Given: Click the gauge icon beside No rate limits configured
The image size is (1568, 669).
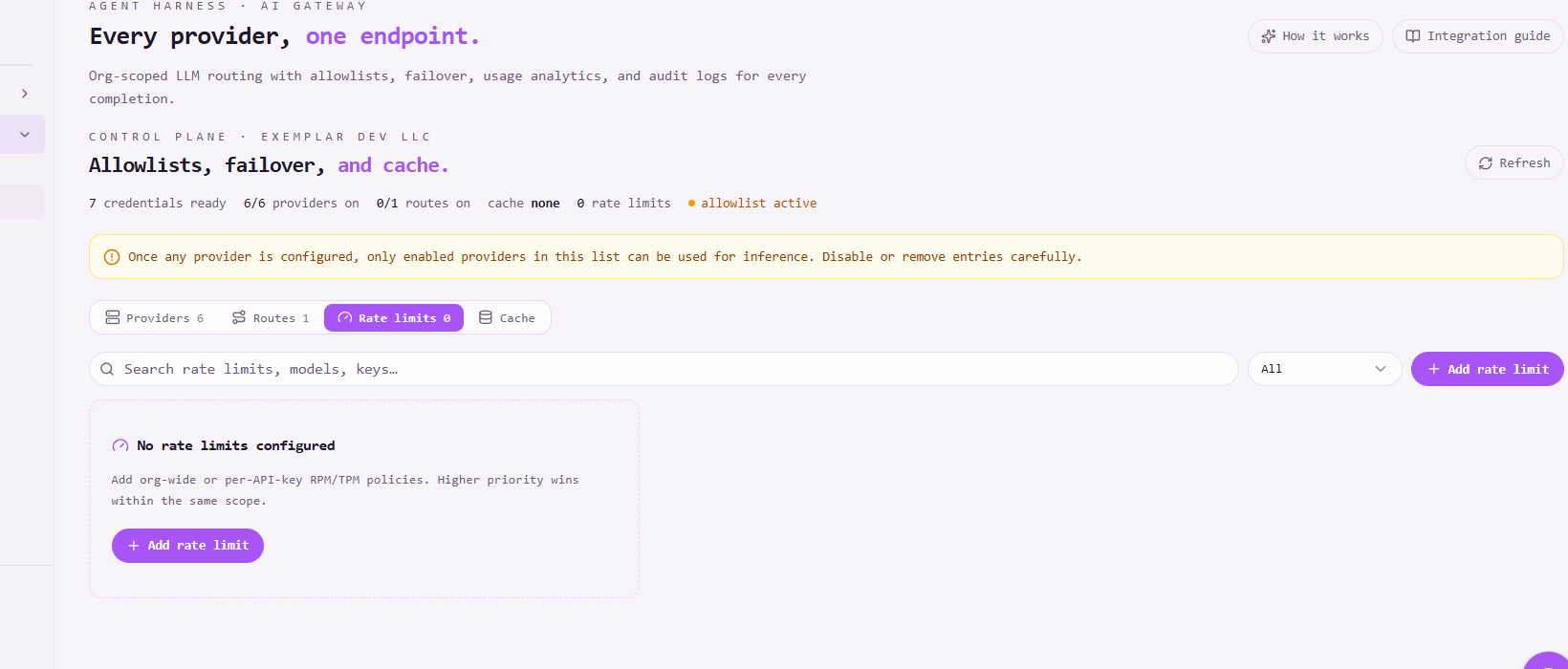Looking at the screenshot, I should coord(120,445).
